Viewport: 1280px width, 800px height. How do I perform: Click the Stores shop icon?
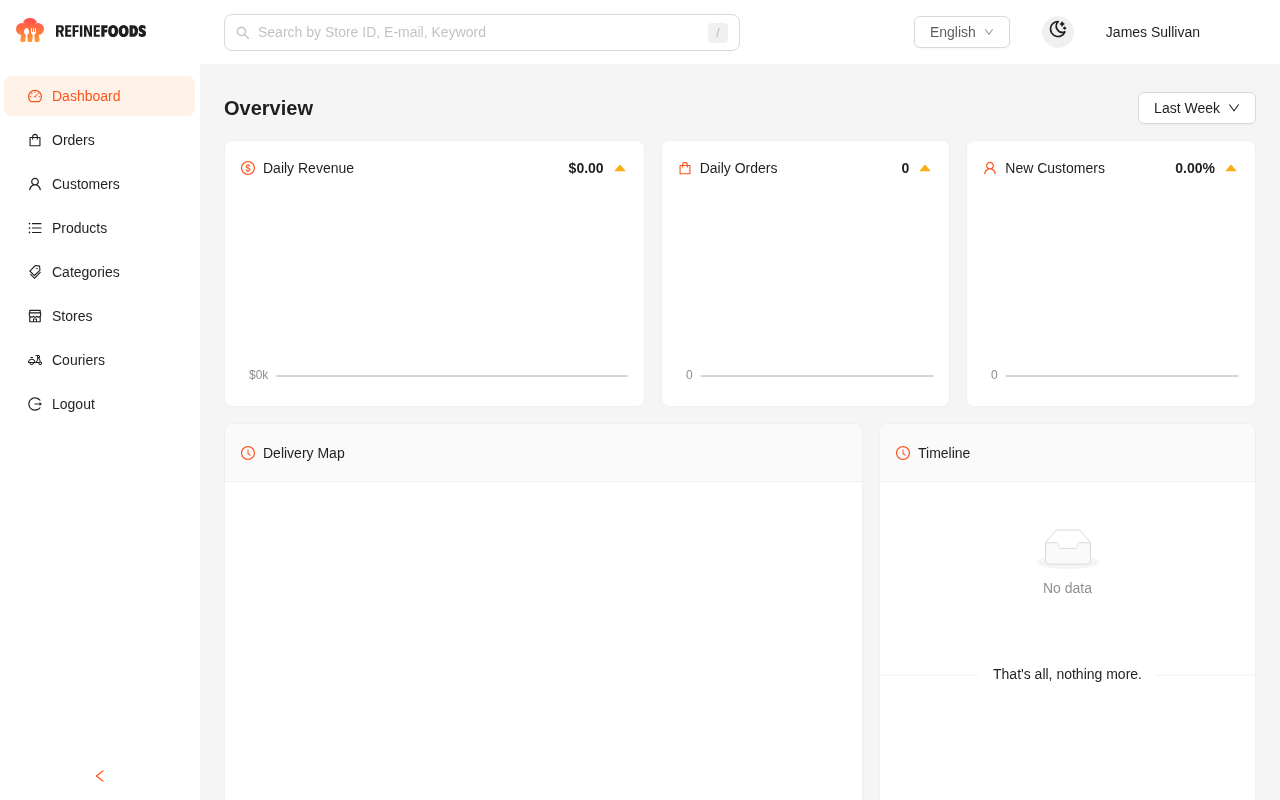[35, 316]
